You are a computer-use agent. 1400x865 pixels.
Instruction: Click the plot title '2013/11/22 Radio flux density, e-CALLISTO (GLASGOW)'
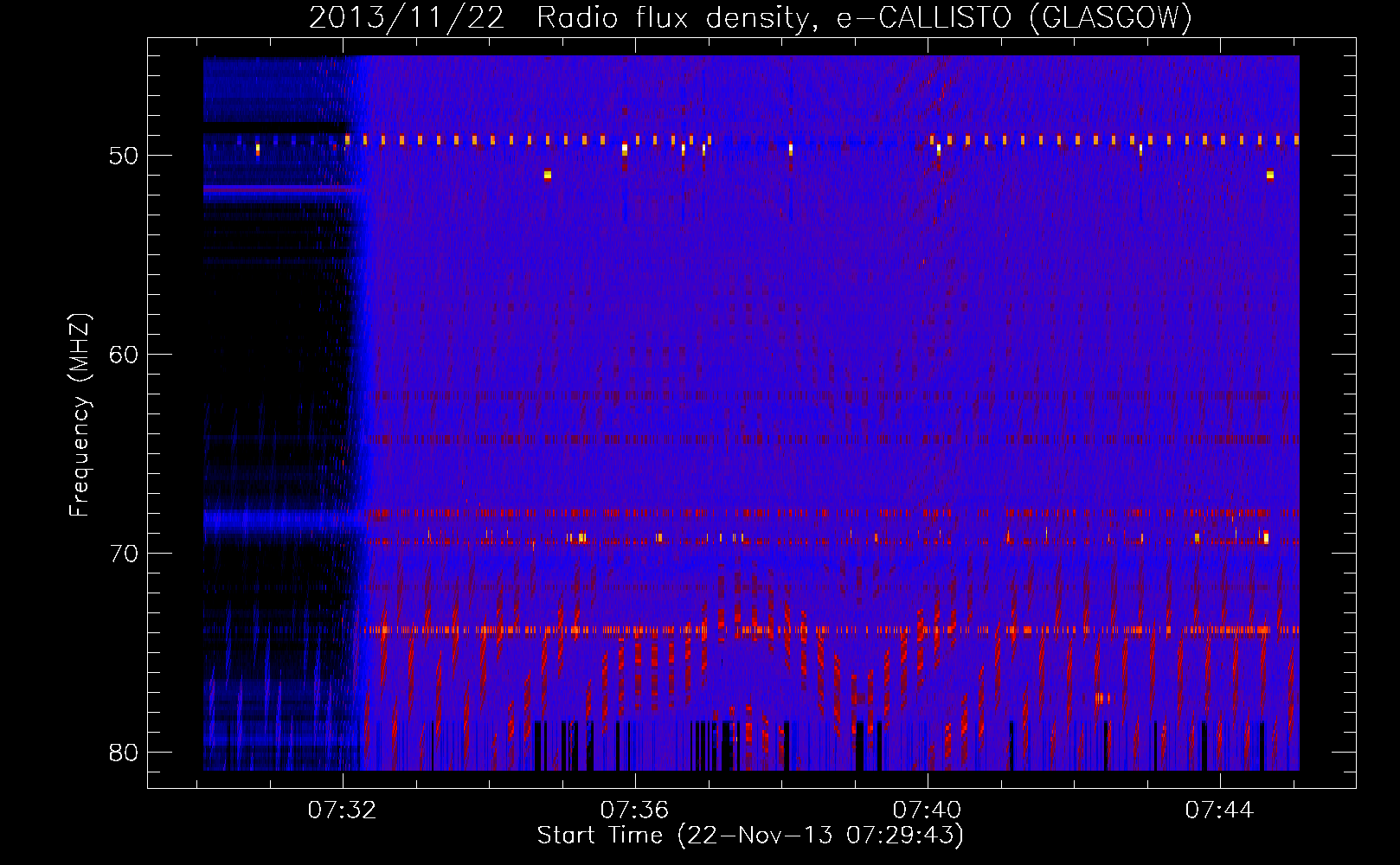click(750, 17)
